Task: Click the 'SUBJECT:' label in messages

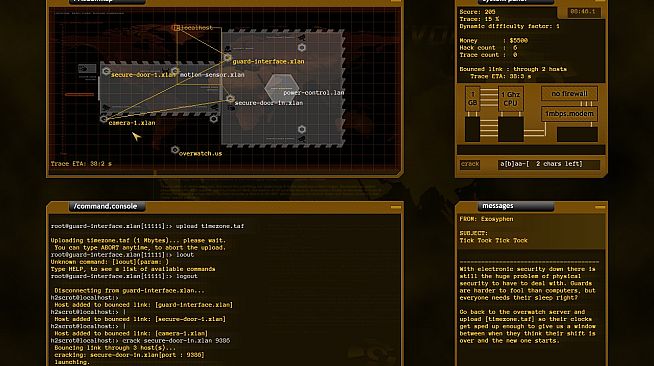Action: coord(473,233)
